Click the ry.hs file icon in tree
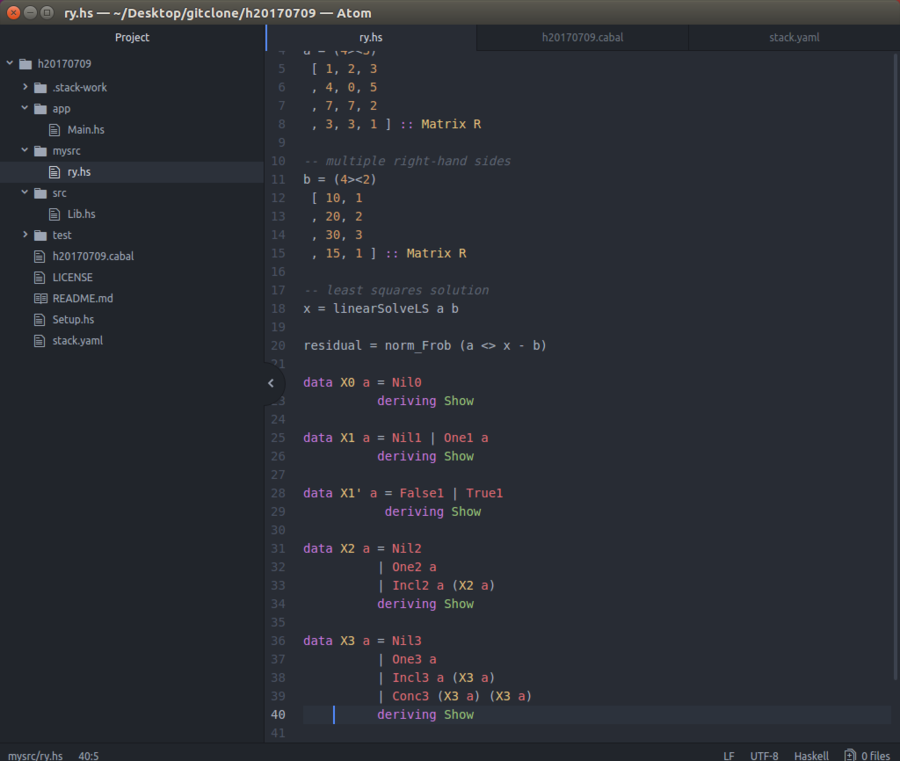Viewport: 900px width, 761px height. pyautogui.click(x=53, y=171)
